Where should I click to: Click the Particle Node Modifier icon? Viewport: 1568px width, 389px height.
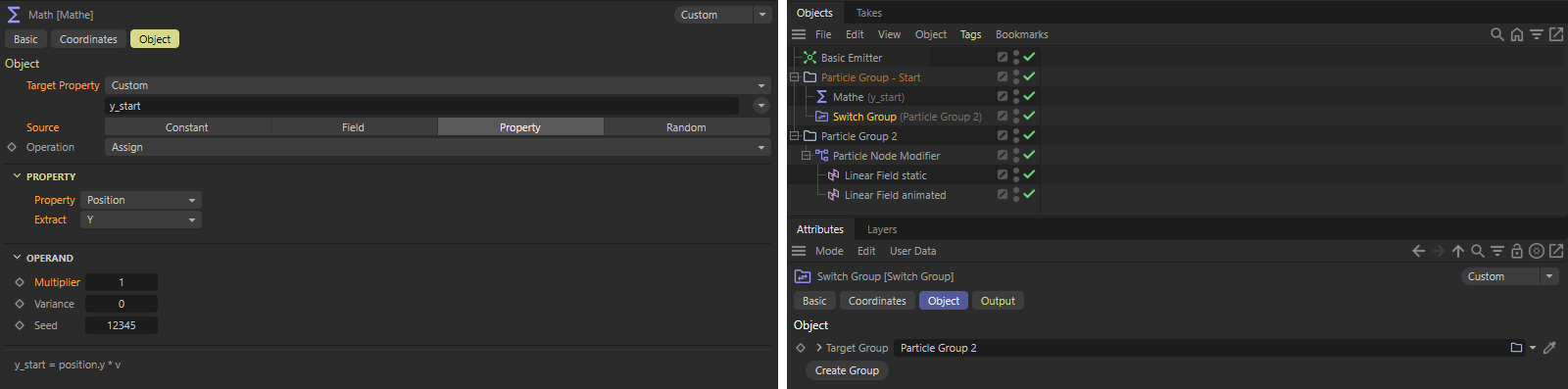coord(821,156)
